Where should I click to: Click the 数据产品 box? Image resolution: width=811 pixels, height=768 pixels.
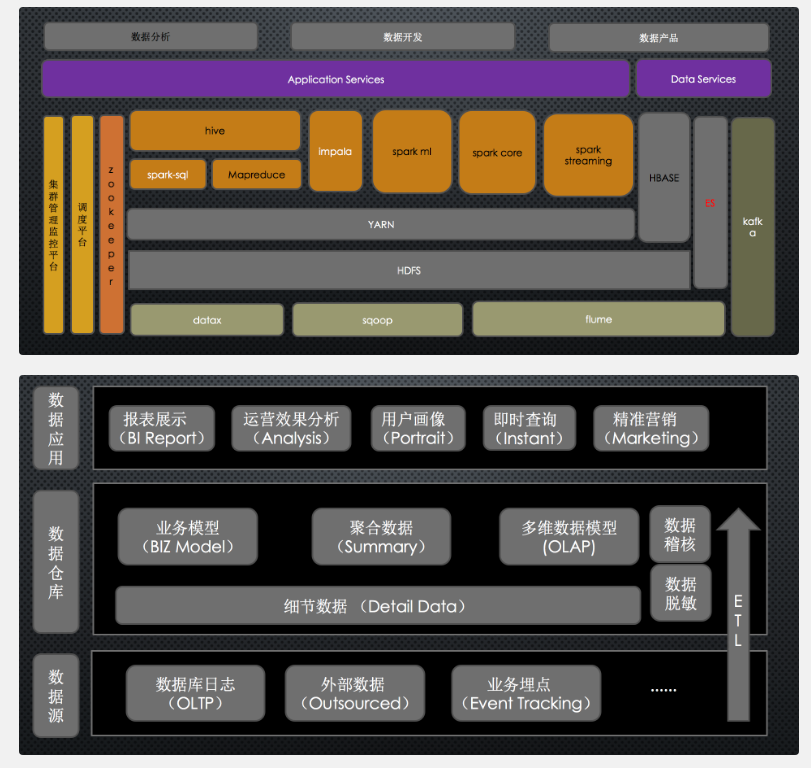(x=658, y=38)
